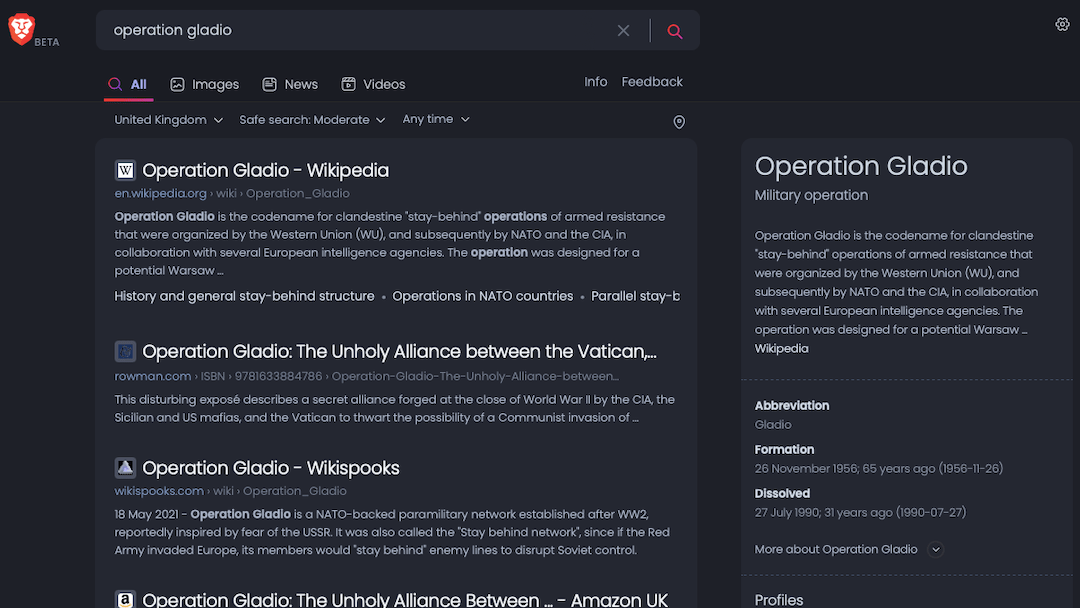
Task: Open the Any time filter dropdown
Action: pyautogui.click(x=436, y=119)
